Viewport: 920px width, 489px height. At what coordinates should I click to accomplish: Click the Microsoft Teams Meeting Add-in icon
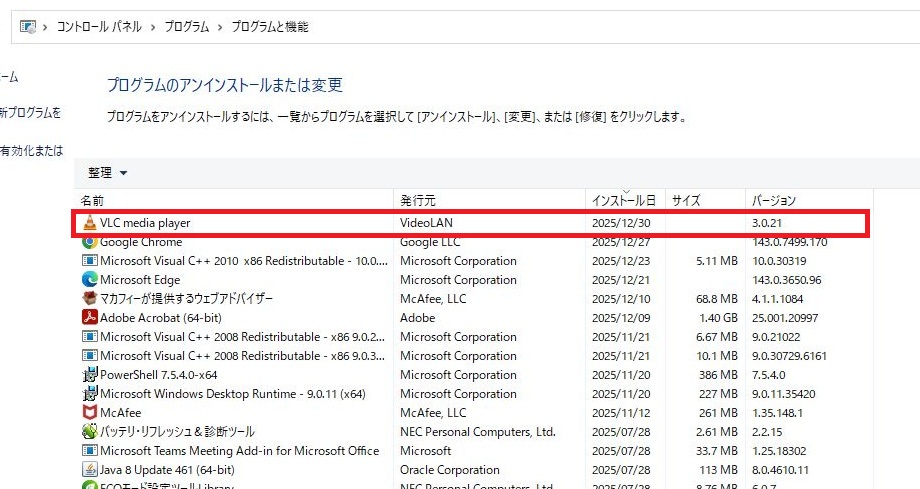coord(89,451)
